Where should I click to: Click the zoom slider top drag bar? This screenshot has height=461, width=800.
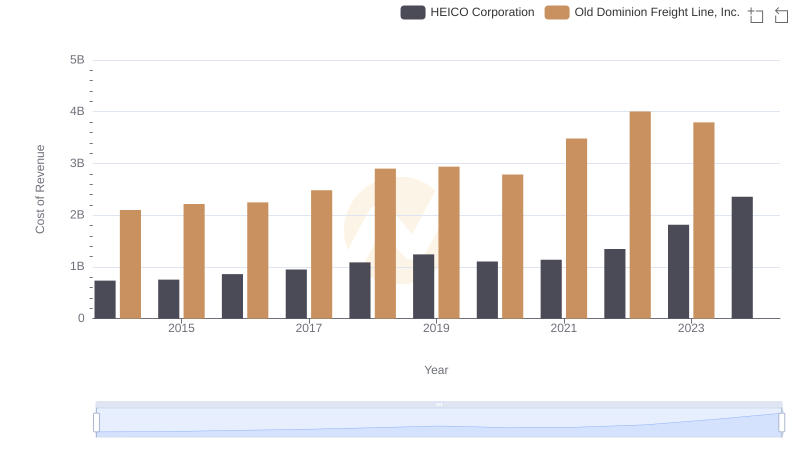pyautogui.click(x=439, y=404)
